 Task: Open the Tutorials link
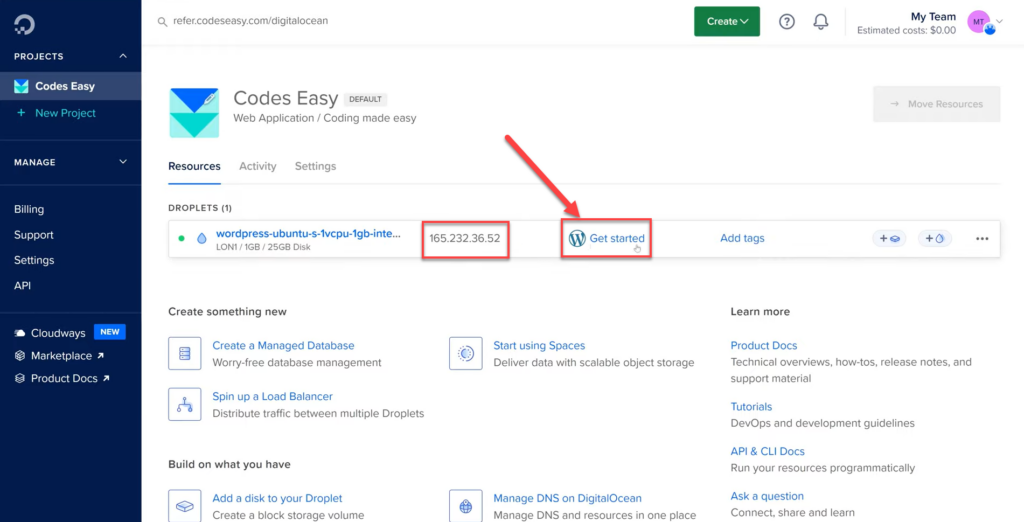(x=751, y=406)
